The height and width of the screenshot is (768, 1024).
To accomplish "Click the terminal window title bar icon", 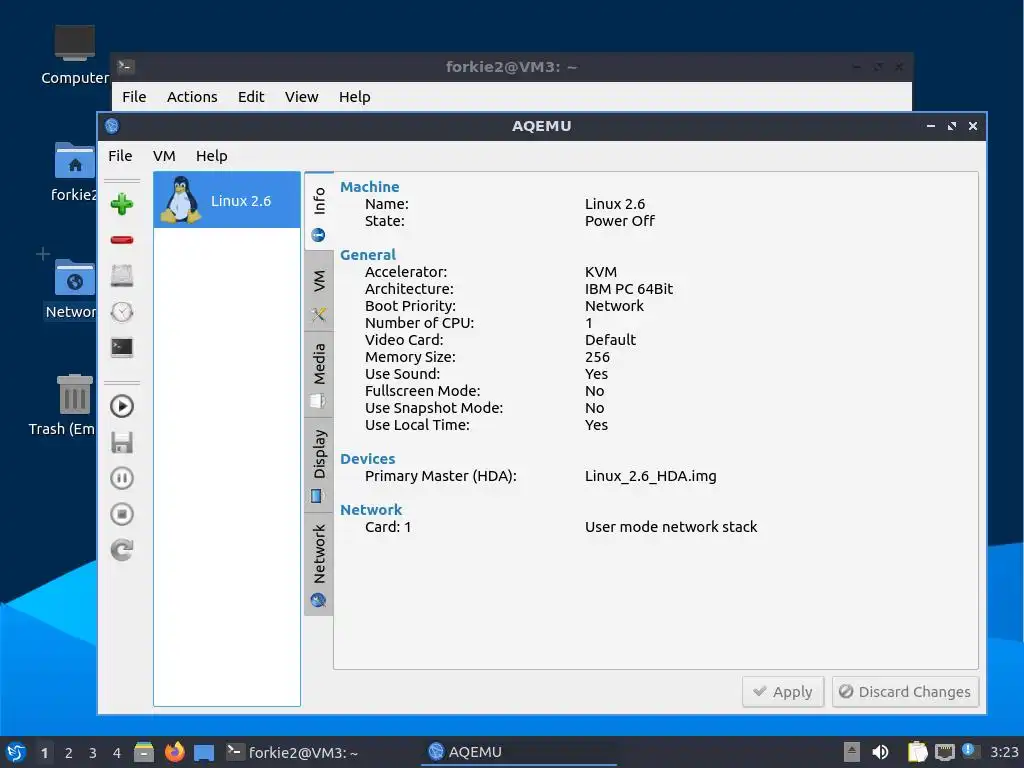I will pyautogui.click(x=125, y=67).
